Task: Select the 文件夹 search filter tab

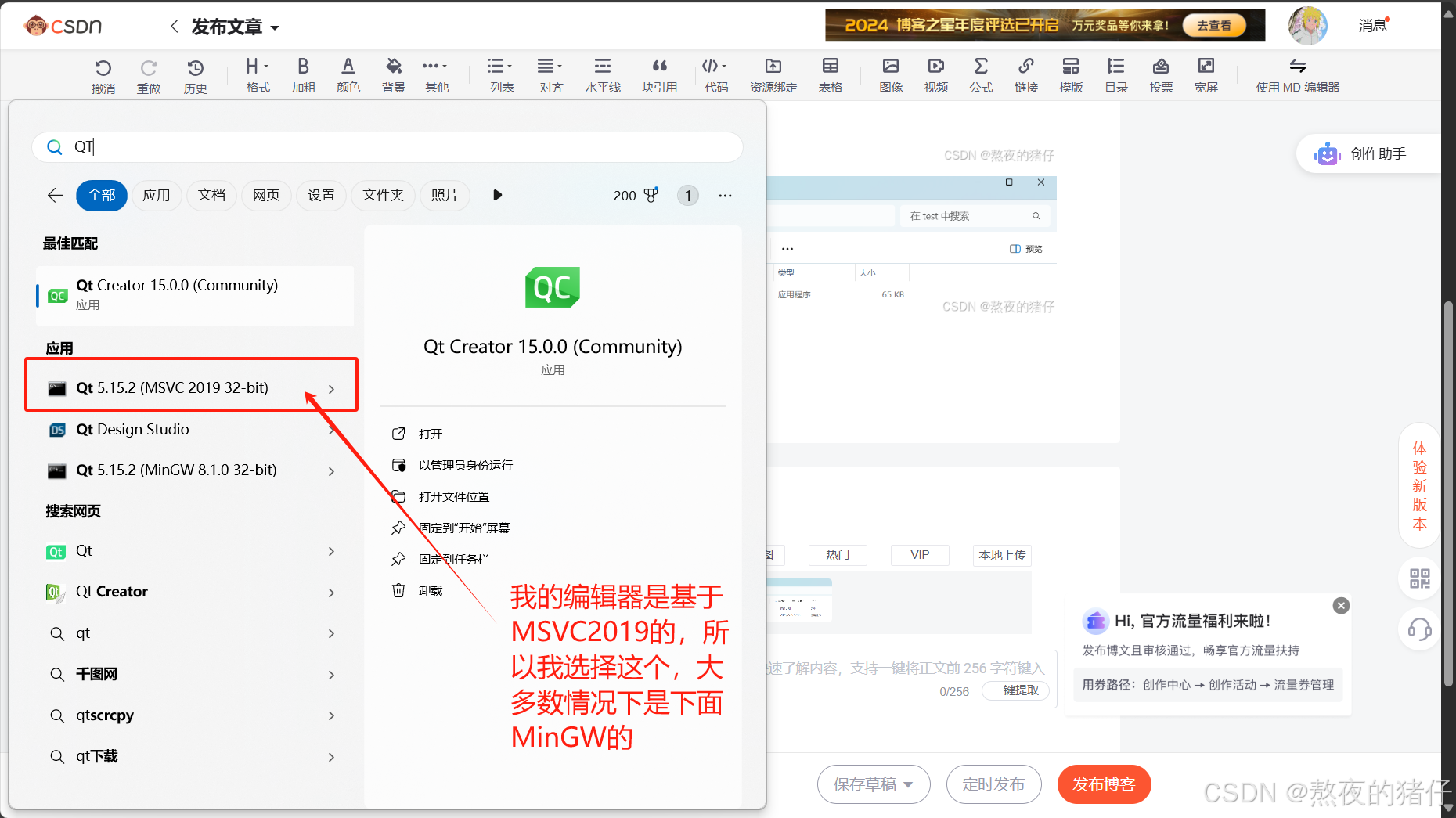Action: pos(383,195)
